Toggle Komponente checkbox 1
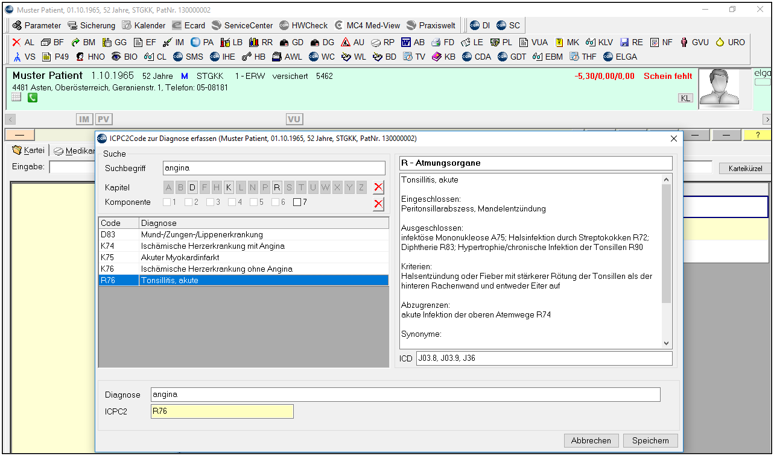 tap(167, 202)
